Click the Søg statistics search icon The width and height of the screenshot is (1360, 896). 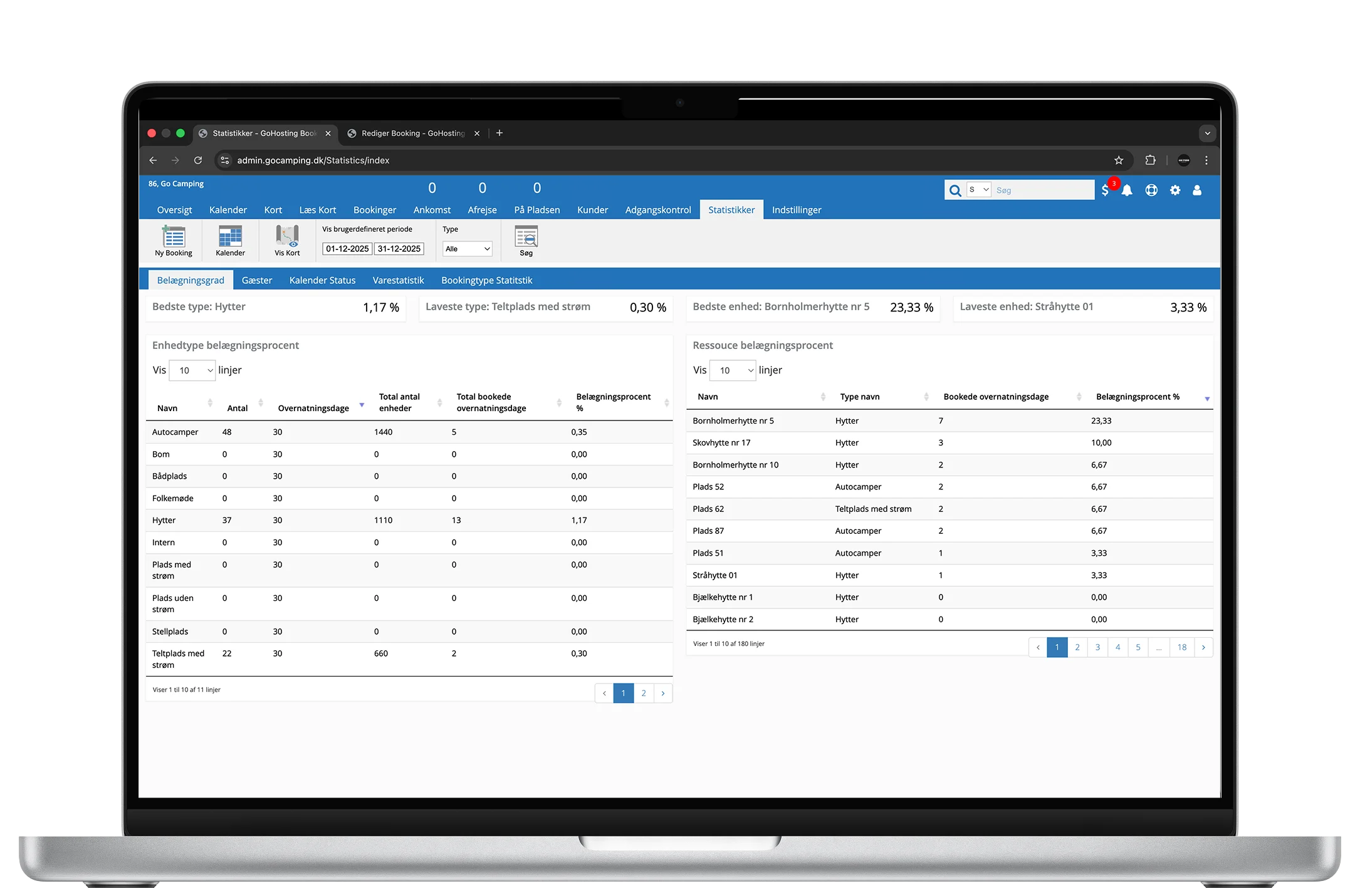coord(526,241)
